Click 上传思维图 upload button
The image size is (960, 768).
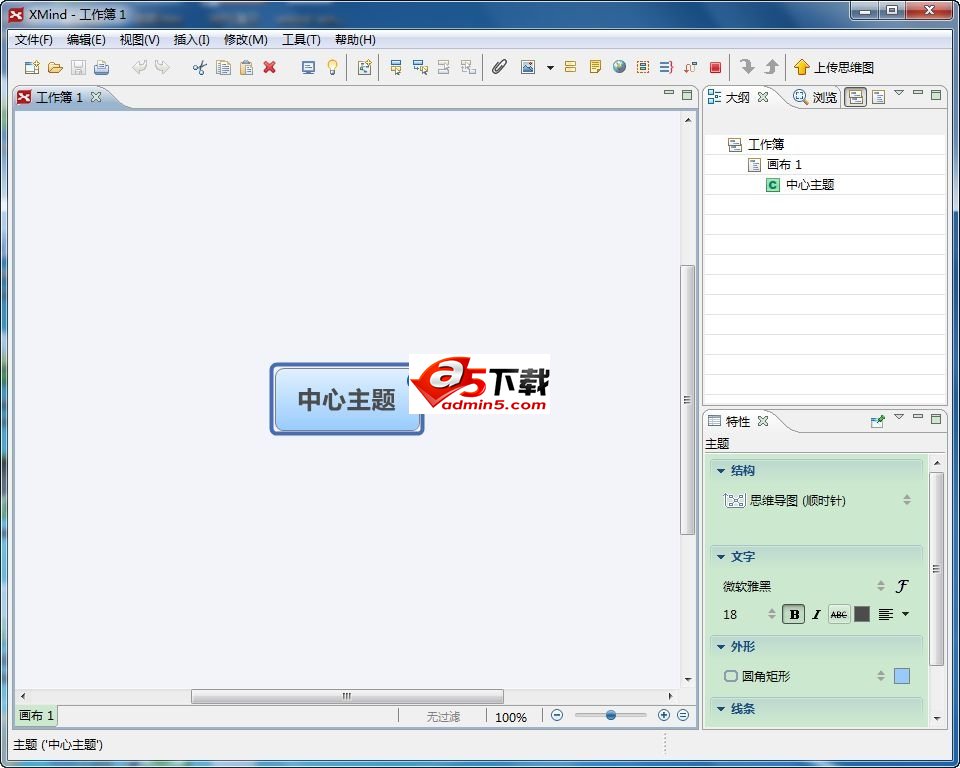(x=834, y=67)
